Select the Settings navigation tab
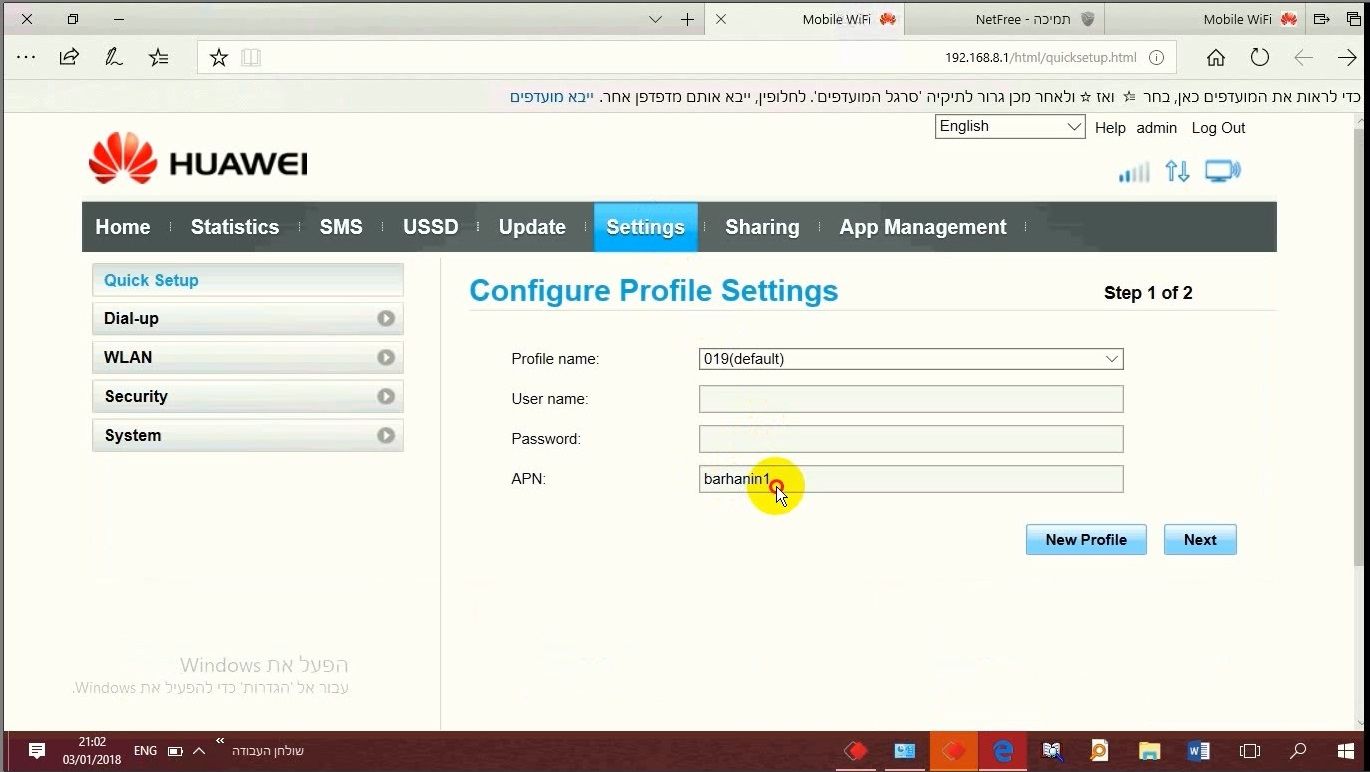 (x=646, y=227)
